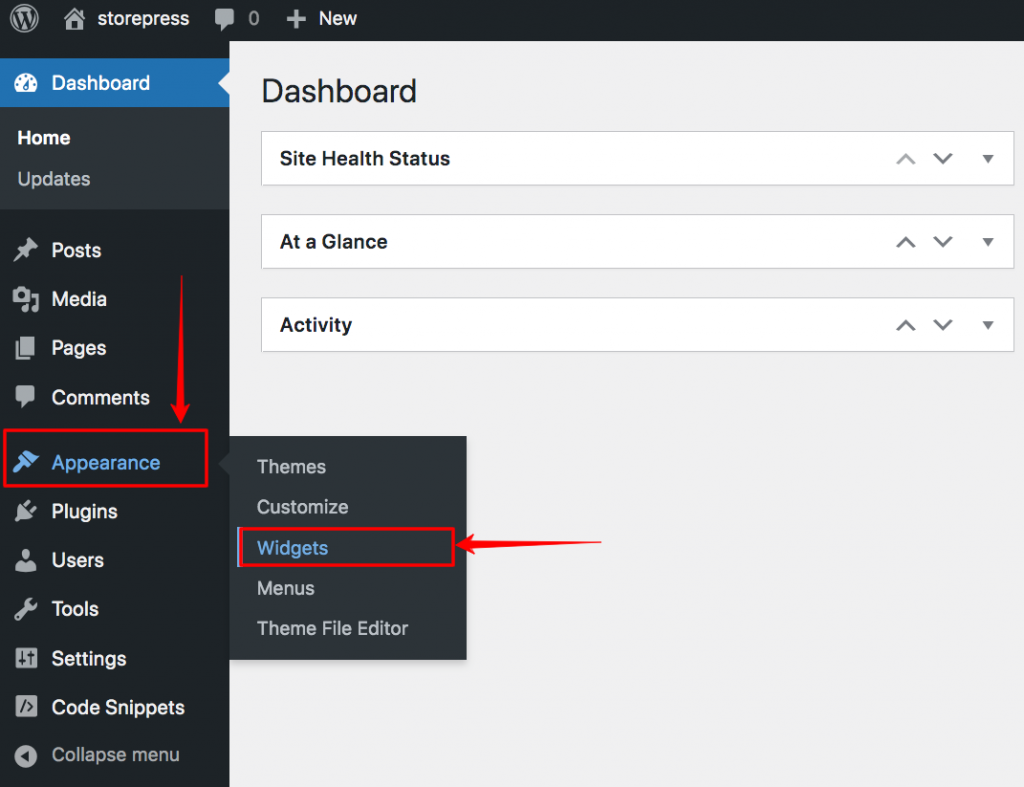Click the Tools wrench icon

[x=26, y=609]
